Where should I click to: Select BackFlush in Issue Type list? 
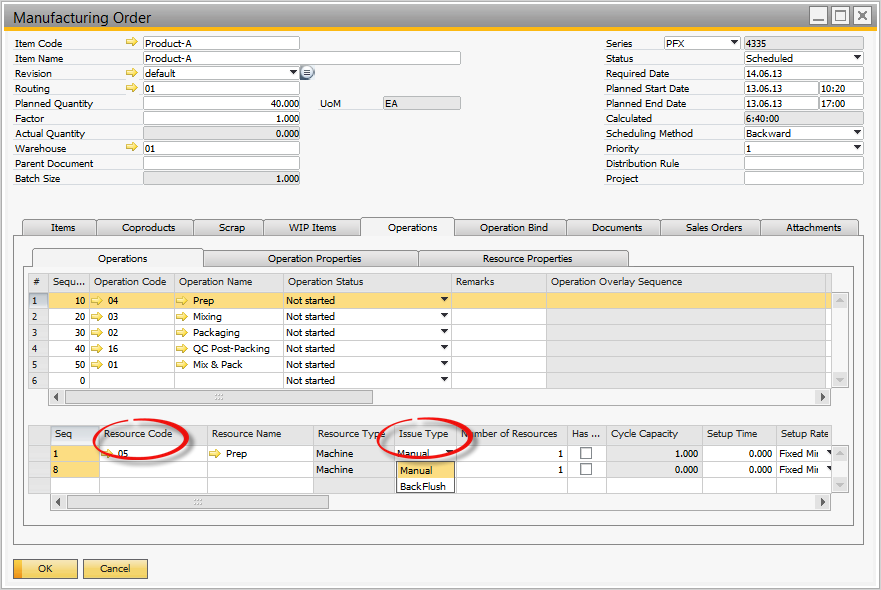[426, 486]
